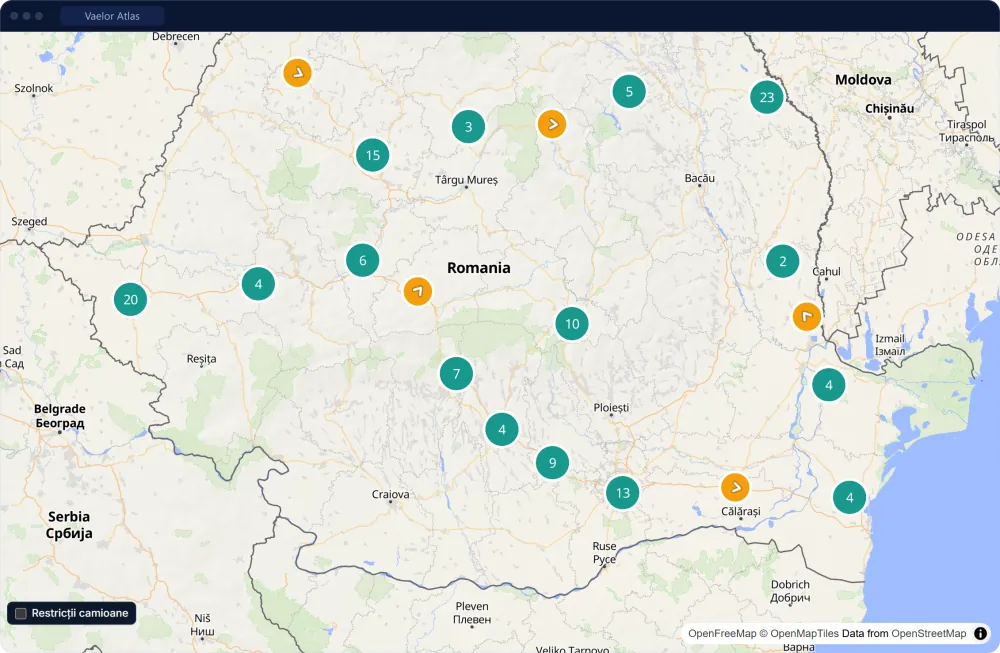
Task: Expand the teal cluster marker labeled 15
Action: click(372, 155)
